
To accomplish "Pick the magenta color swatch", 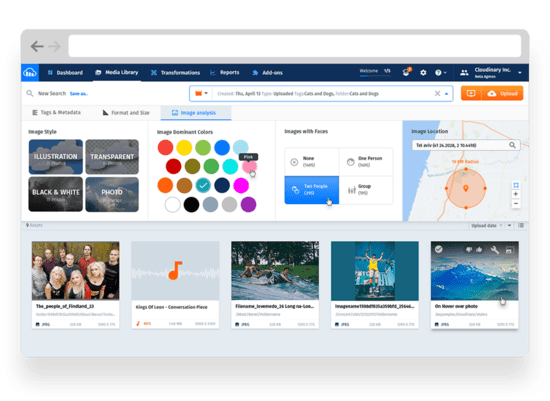I will coord(241,185).
